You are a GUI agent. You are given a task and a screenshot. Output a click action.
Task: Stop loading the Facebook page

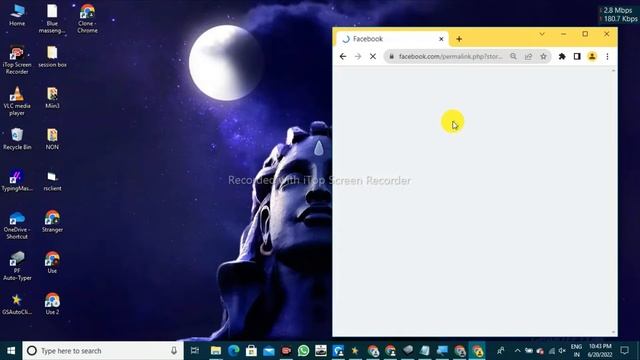tap(373, 56)
